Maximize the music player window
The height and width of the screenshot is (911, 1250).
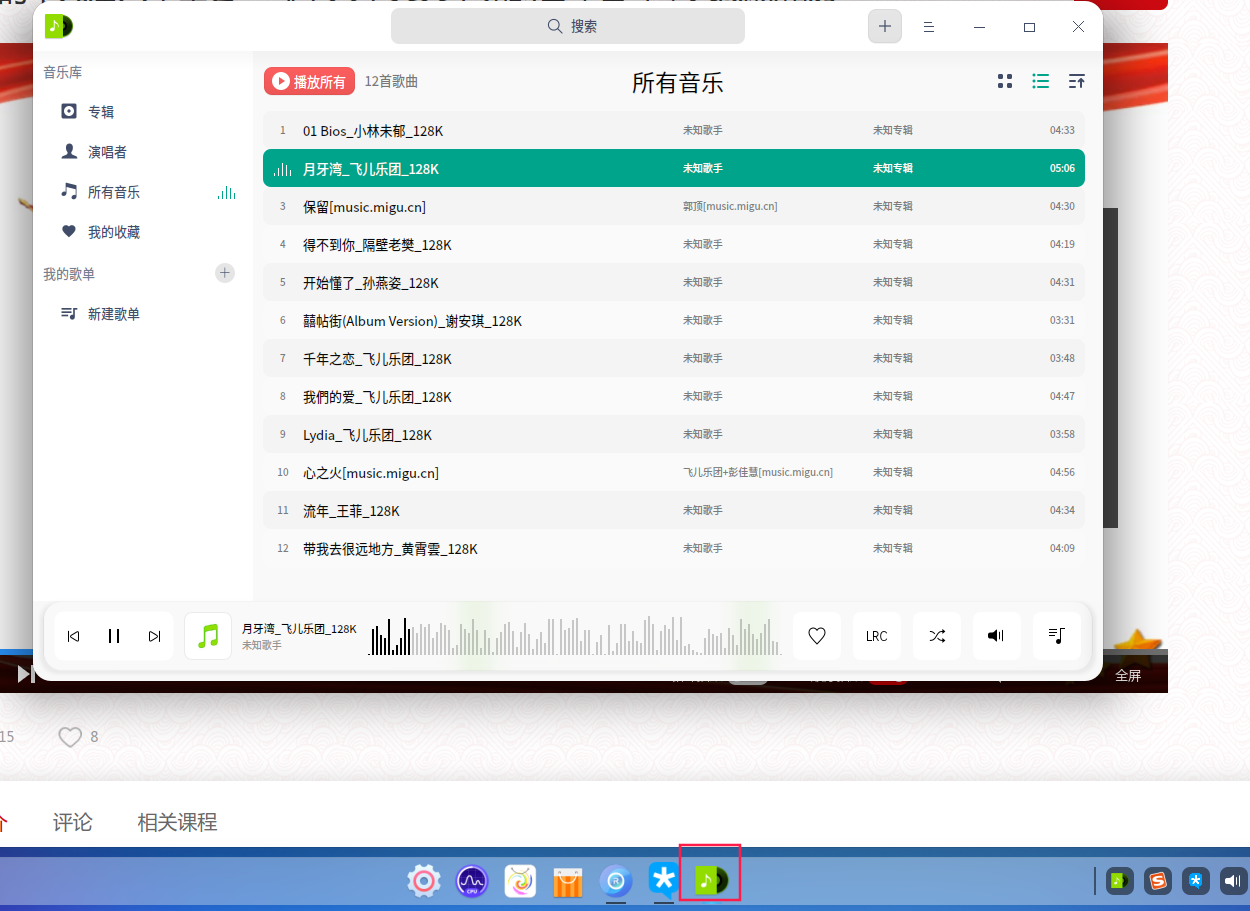[x=1029, y=27]
